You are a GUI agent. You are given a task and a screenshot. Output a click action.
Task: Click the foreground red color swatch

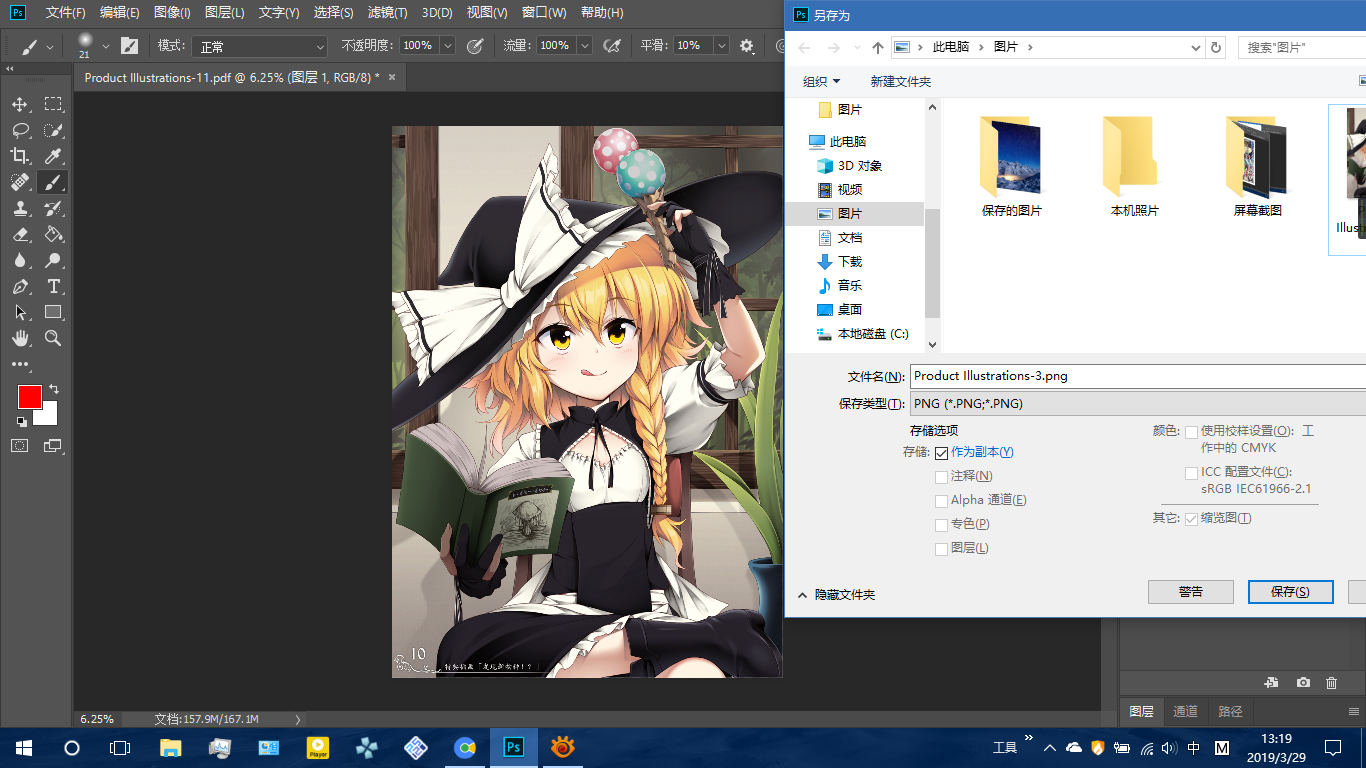(x=29, y=396)
